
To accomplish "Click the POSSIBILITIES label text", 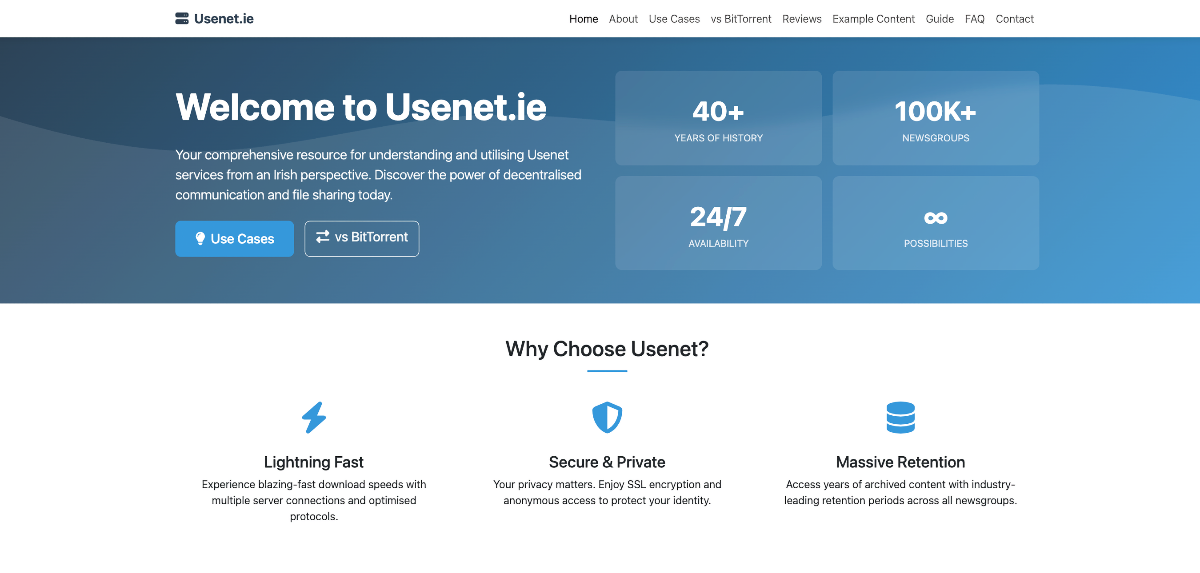I will click(x=936, y=244).
